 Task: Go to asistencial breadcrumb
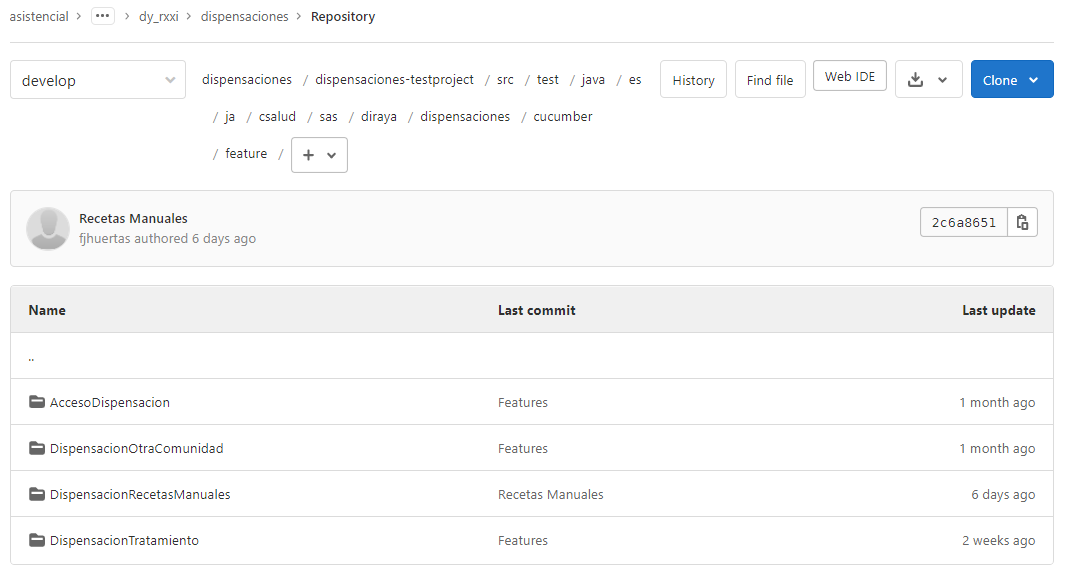(x=39, y=16)
